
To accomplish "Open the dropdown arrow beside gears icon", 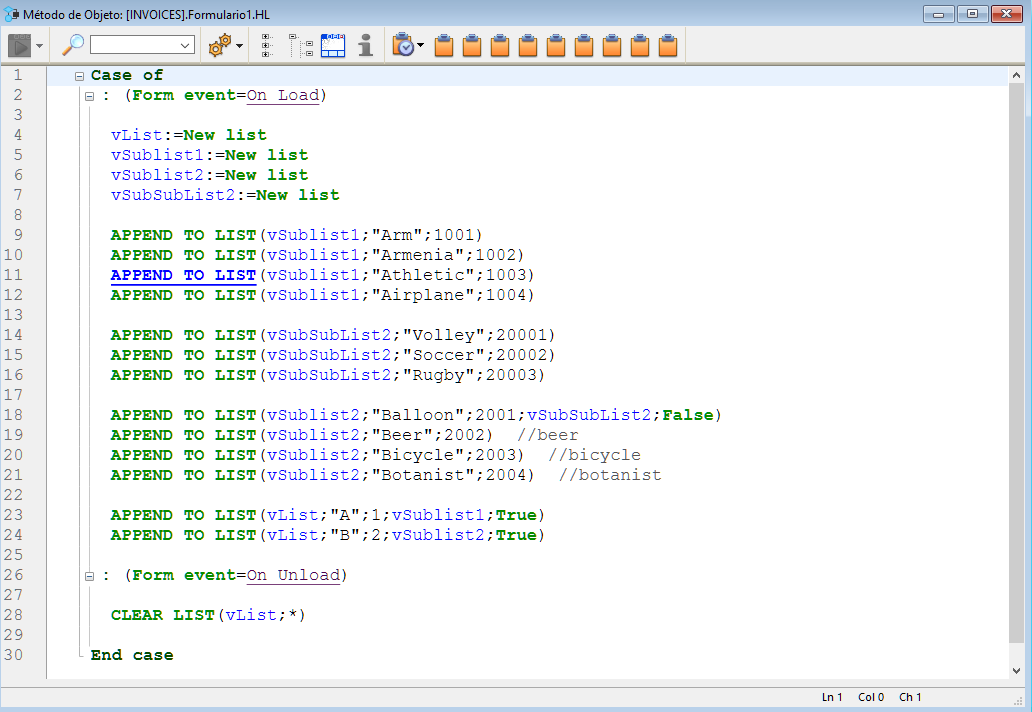I will point(239,46).
